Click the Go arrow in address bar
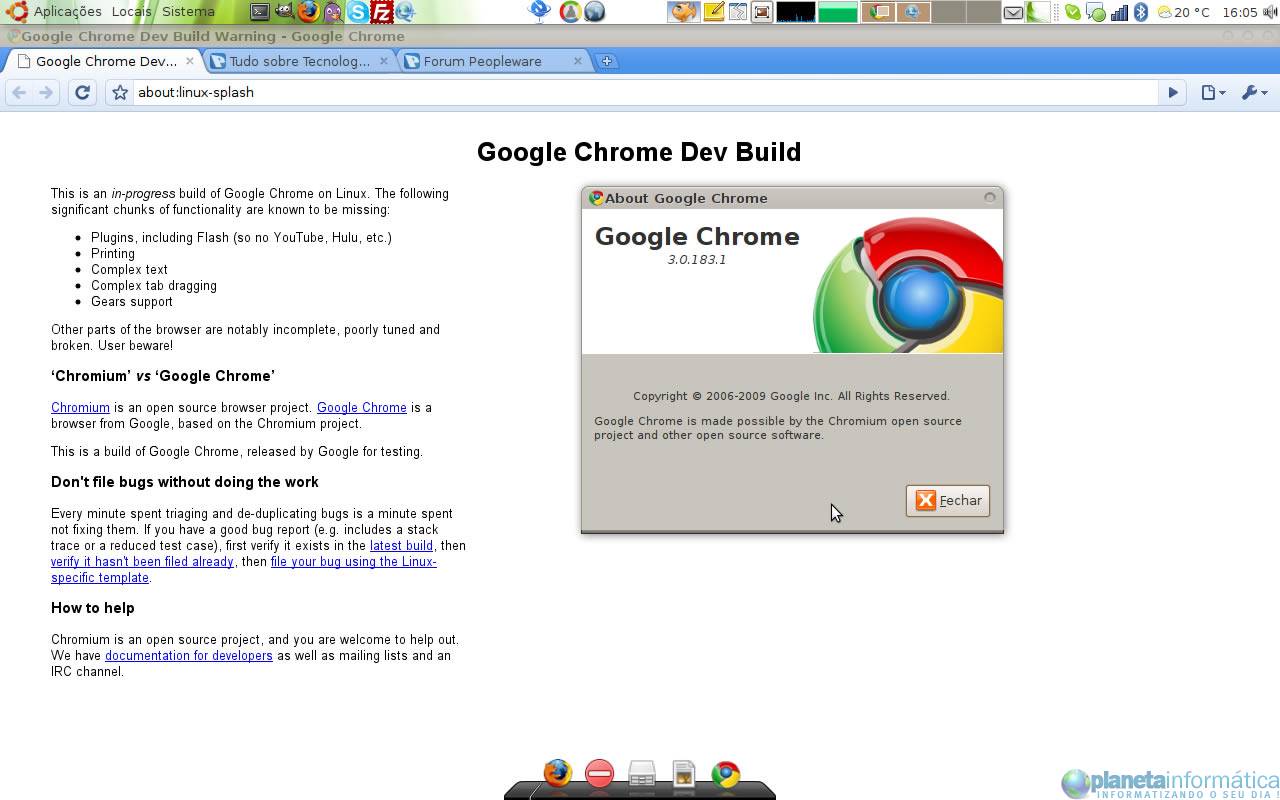Viewport: 1280px width, 800px height. tap(1173, 92)
